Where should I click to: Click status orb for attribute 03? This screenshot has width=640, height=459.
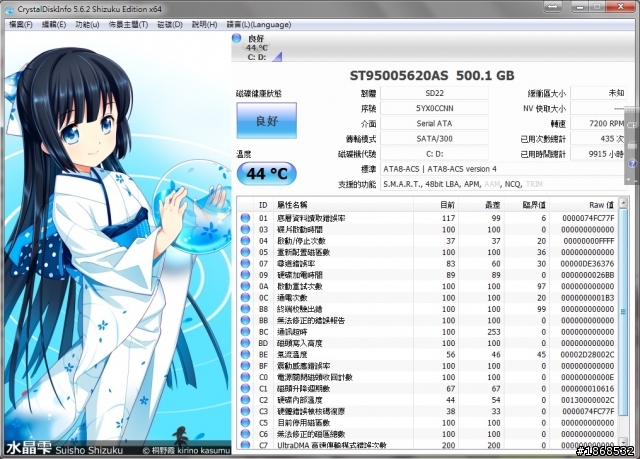pos(245,229)
